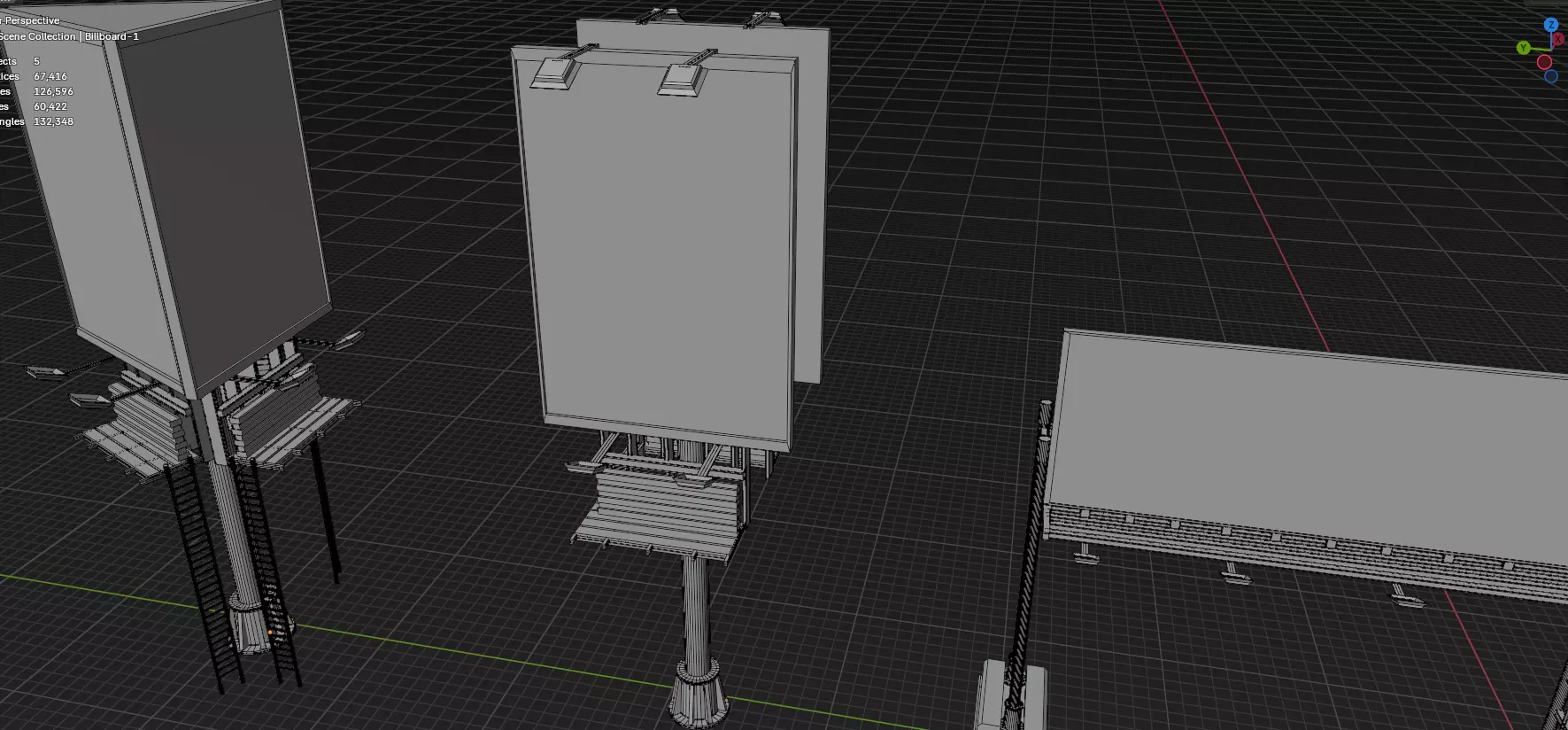Click the blue Z axis on the navigation gizmo
This screenshot has width=1568, height=730.
click(x=1551, y=25)
